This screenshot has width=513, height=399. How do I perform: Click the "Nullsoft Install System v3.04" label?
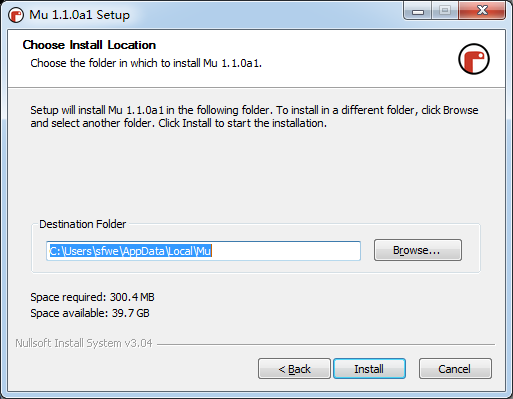click(84, 343)
